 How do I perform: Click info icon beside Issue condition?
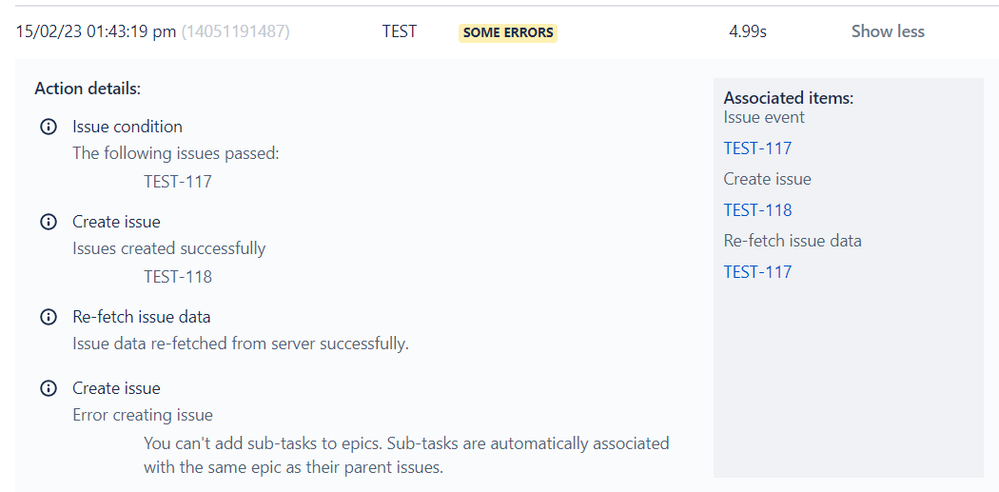click(48, 127)
